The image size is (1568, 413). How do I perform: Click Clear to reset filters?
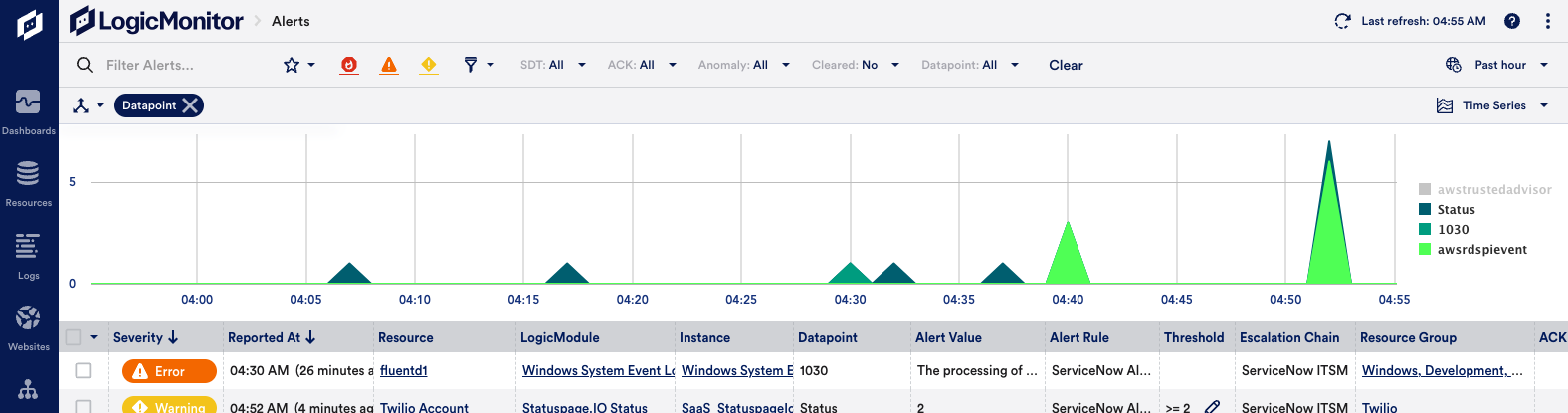[x=1066, y=65]
